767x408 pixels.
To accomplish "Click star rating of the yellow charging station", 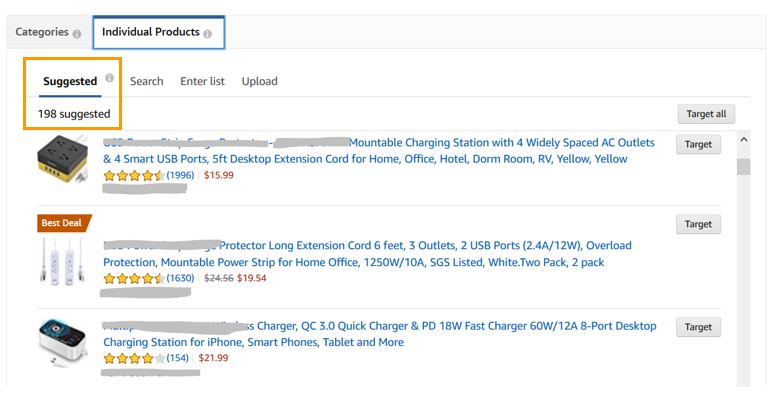I will pyautogui.click(x=133, y=176).
